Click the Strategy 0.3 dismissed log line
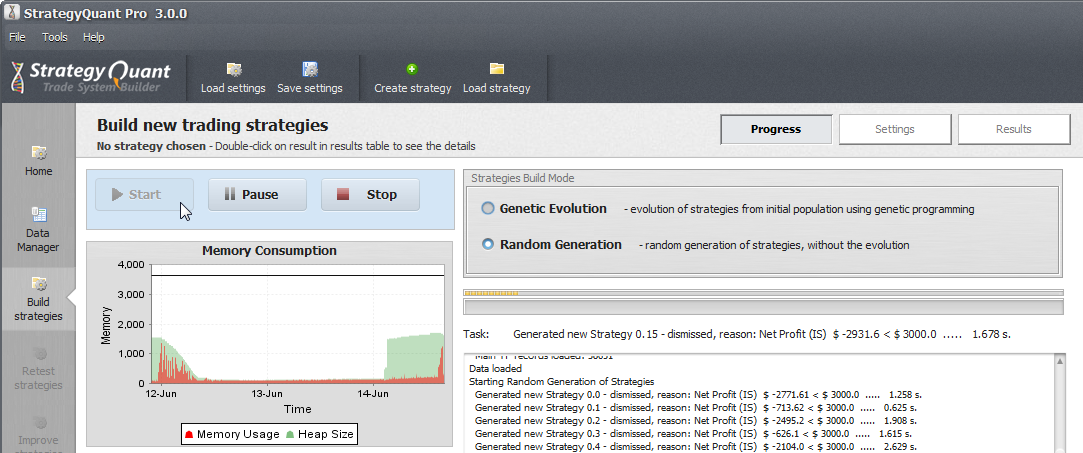This screenshot has height=453, width=1083. (x=693, y=434)
